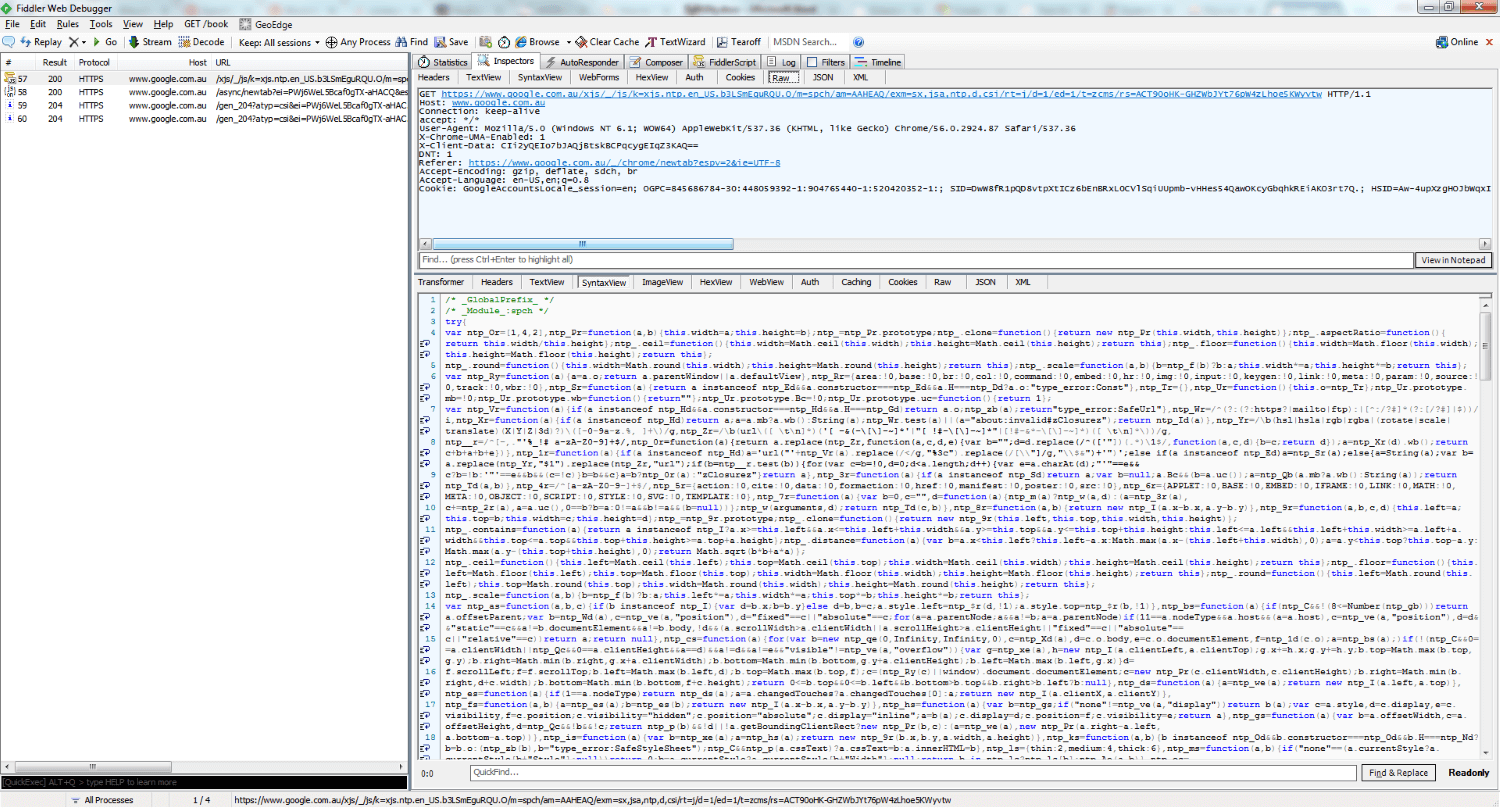This screenshot has height=808, width=1500.
Task: Click the request Find highlight field
Action: (x=915, y=260)
